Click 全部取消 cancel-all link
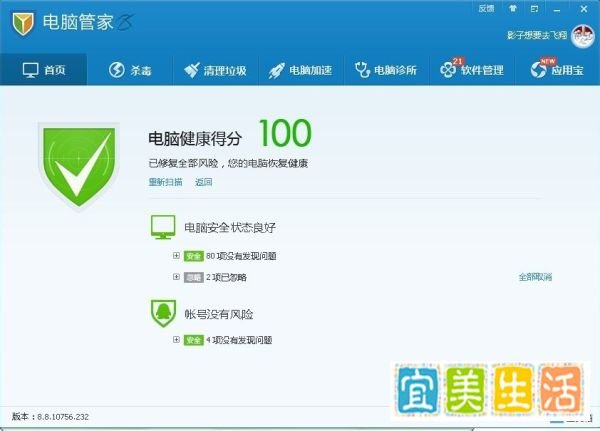The image size is (600, 431). point(535,277)
